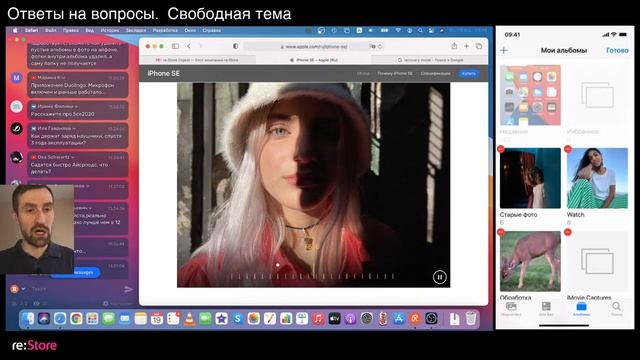
Task: Click the Safari address bar
Action: click(x=314, y=47)
